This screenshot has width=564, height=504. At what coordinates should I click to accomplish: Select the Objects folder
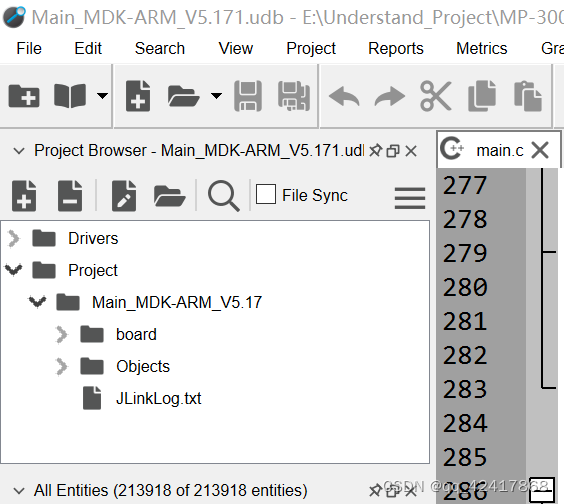[143, 367]
